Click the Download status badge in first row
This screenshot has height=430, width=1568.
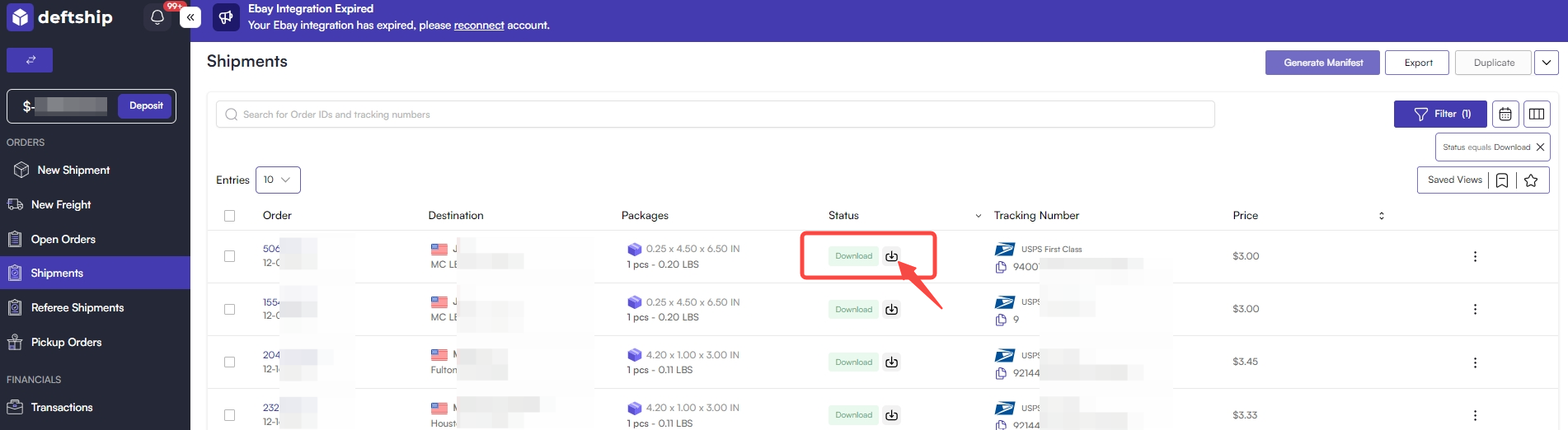tap(853, 256)
